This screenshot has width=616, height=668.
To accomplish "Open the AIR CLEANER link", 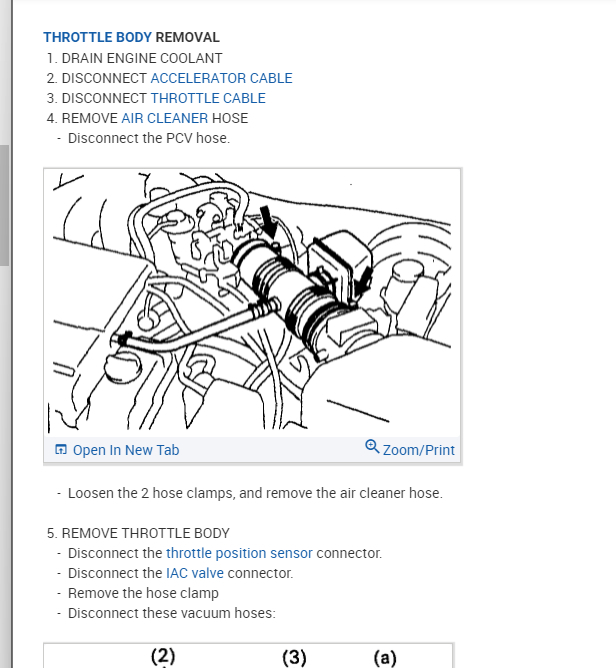I will (165, 118).
